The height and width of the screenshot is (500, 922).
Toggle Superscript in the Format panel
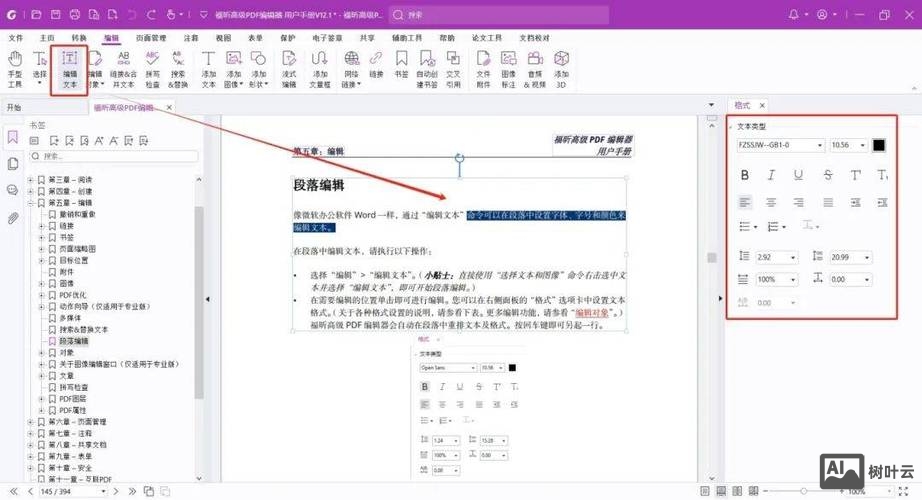click(856, 175)
